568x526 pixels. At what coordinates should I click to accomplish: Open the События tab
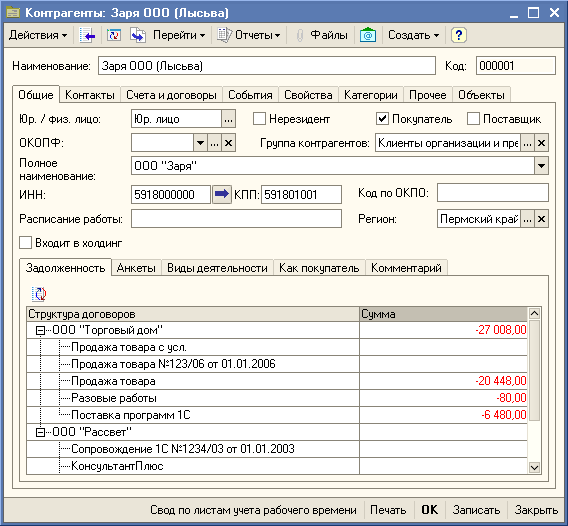pyautogui.click(x=250, y=95)
